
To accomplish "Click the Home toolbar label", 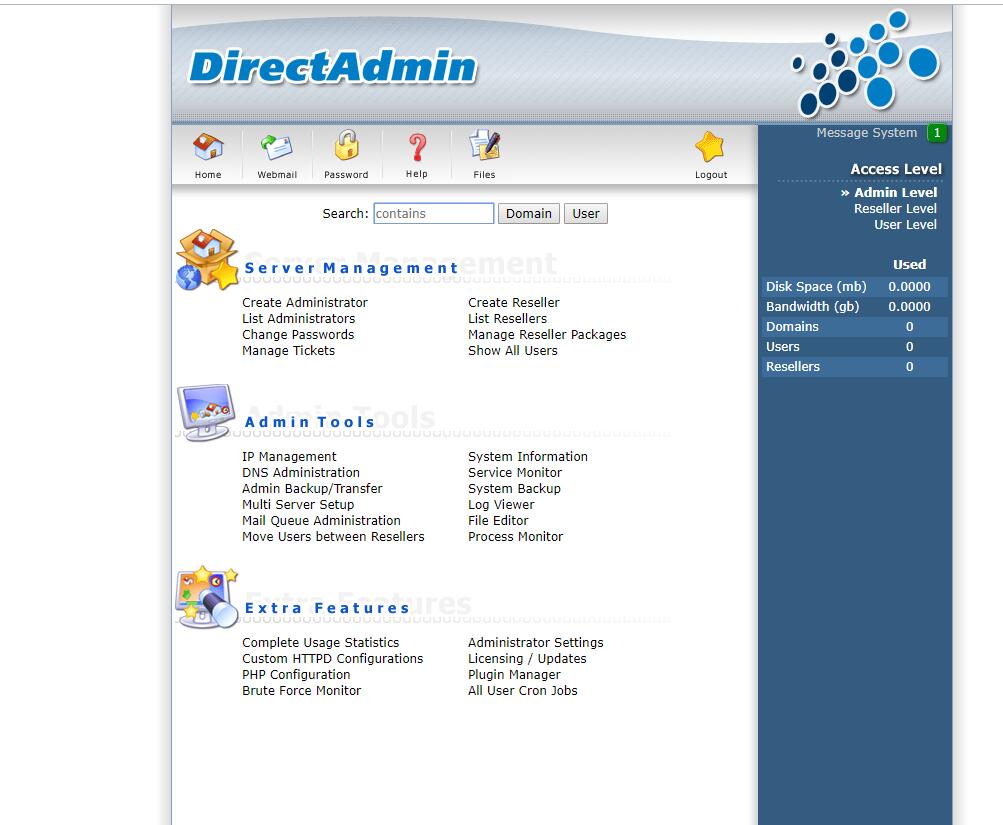I will [208, 175].
